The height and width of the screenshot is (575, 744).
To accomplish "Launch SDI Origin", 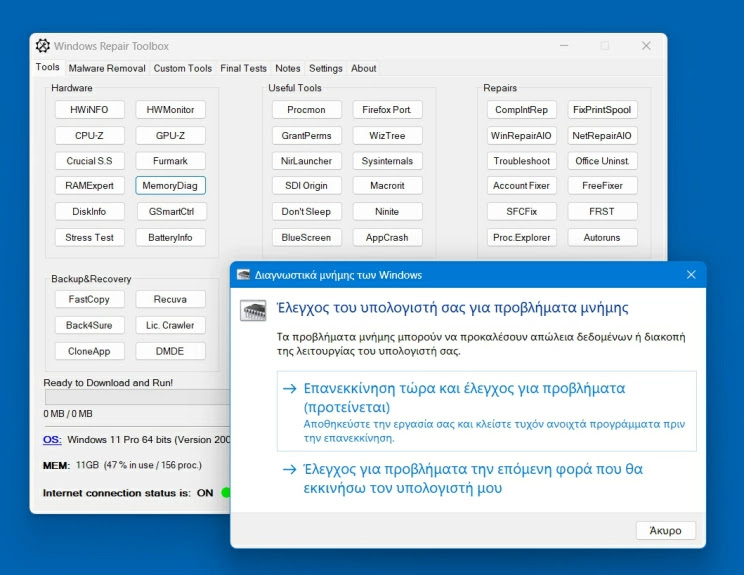I will pyautogui.click(x=307, y=185).
